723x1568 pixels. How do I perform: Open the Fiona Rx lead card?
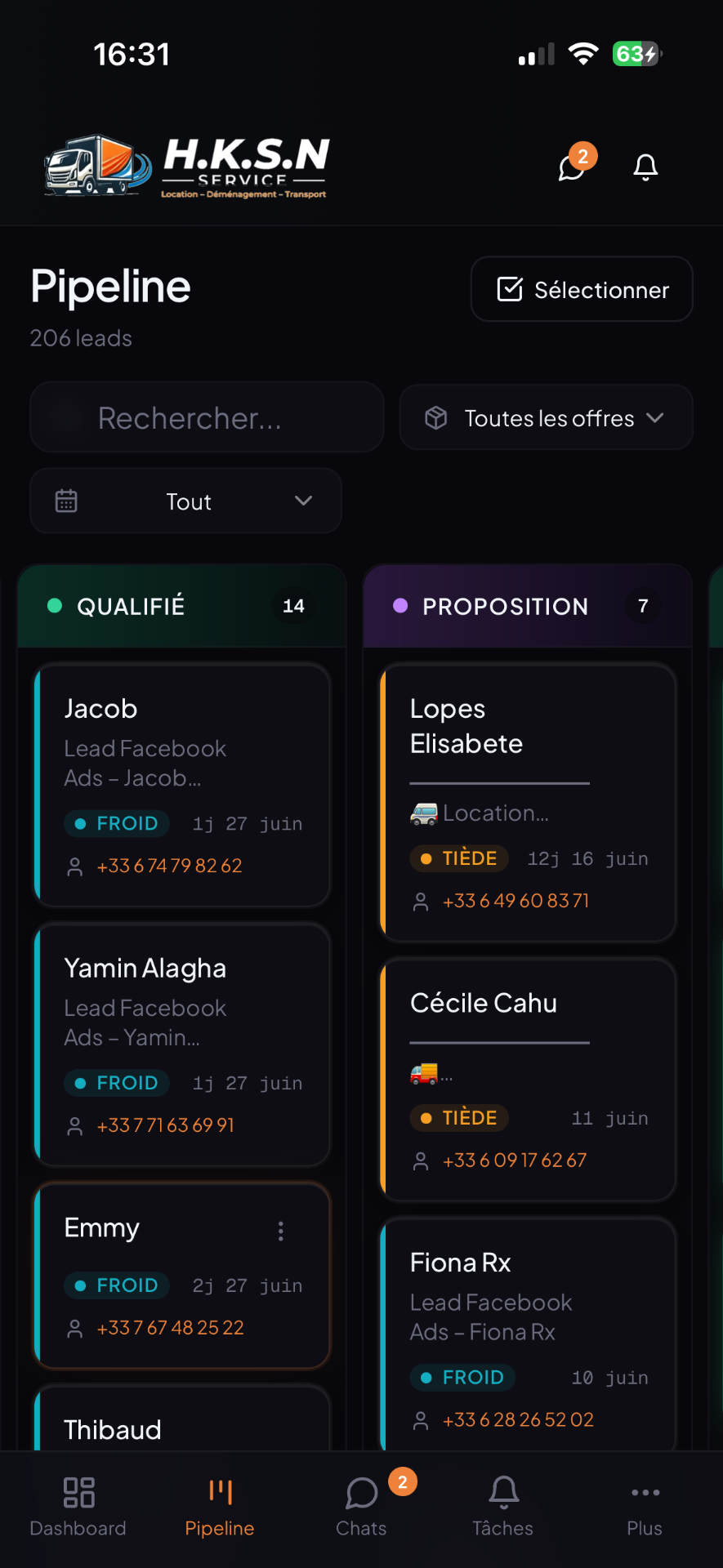click(529, 1335)
